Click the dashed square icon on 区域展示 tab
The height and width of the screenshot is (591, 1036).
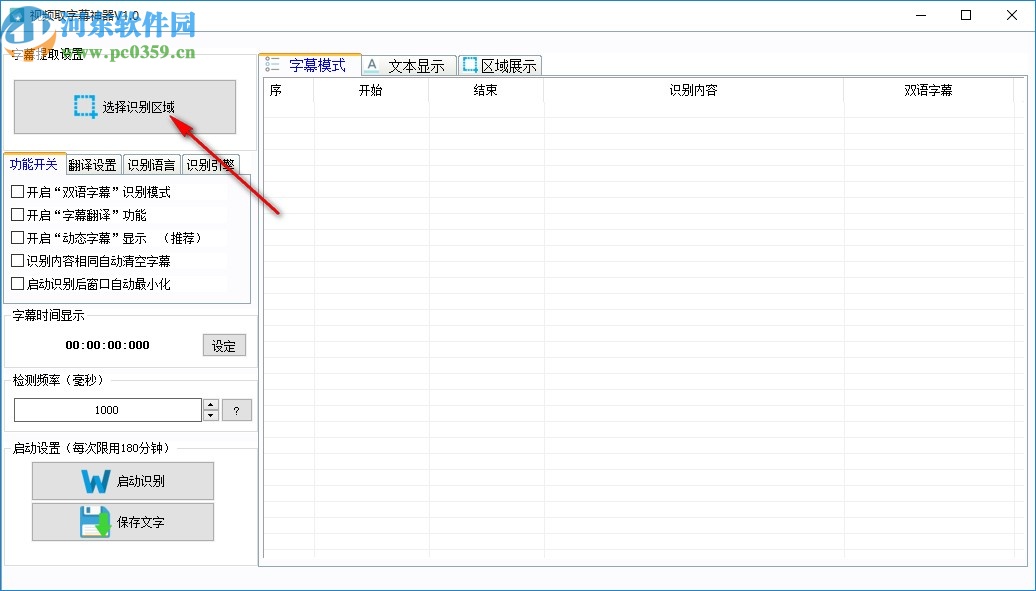pos(469,63)
